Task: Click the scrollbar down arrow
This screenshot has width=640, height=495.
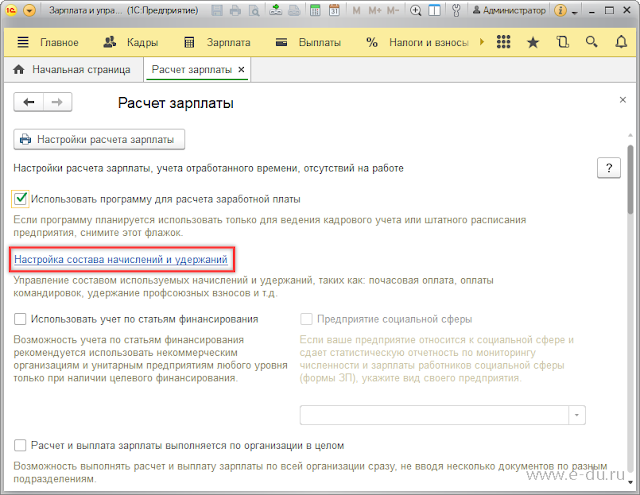Action: (x=631, y=483)
